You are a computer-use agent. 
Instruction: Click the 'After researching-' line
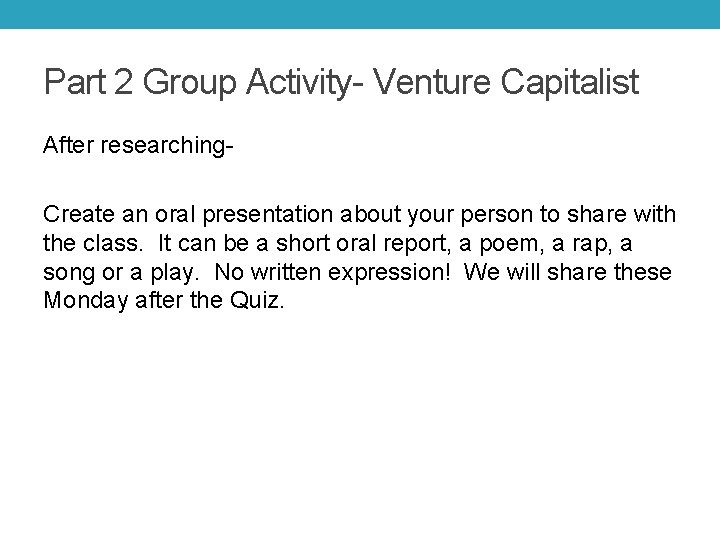point(138,146)
